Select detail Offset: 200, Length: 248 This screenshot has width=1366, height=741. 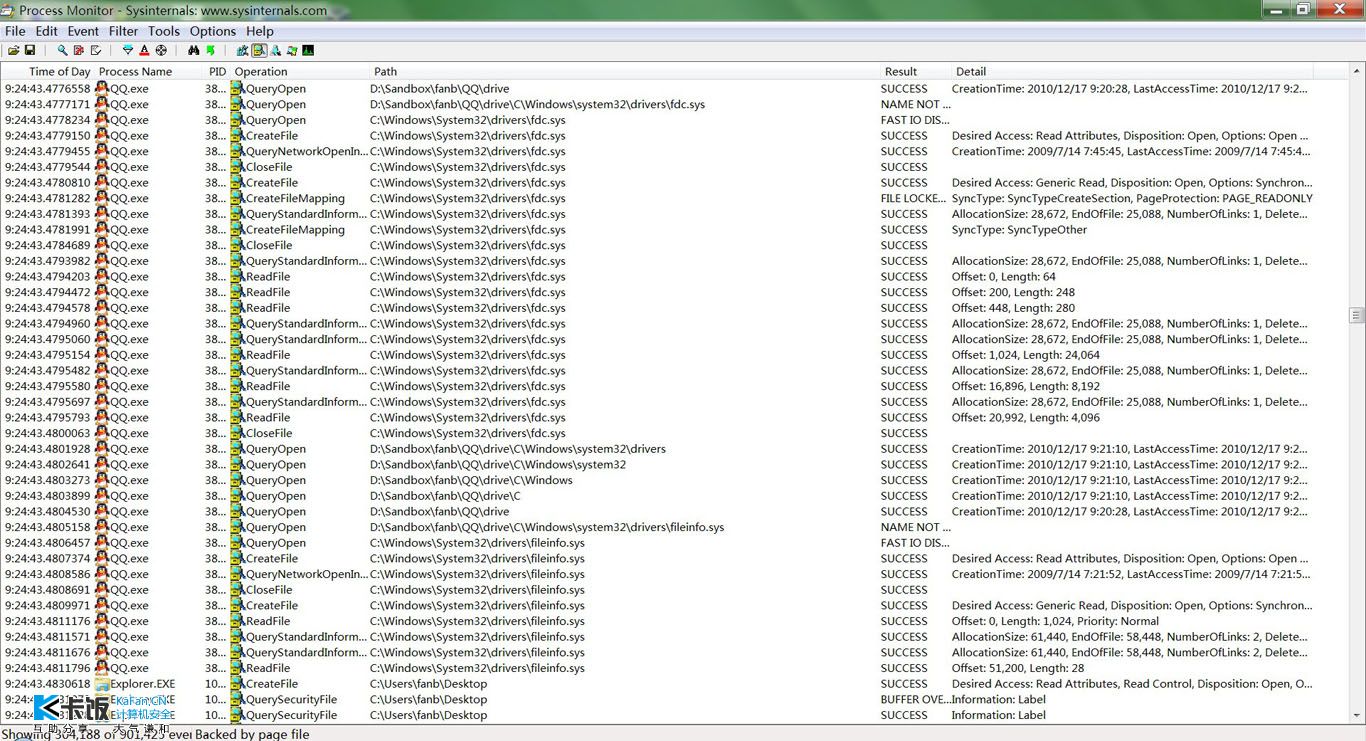click(x=1013, y=292)
